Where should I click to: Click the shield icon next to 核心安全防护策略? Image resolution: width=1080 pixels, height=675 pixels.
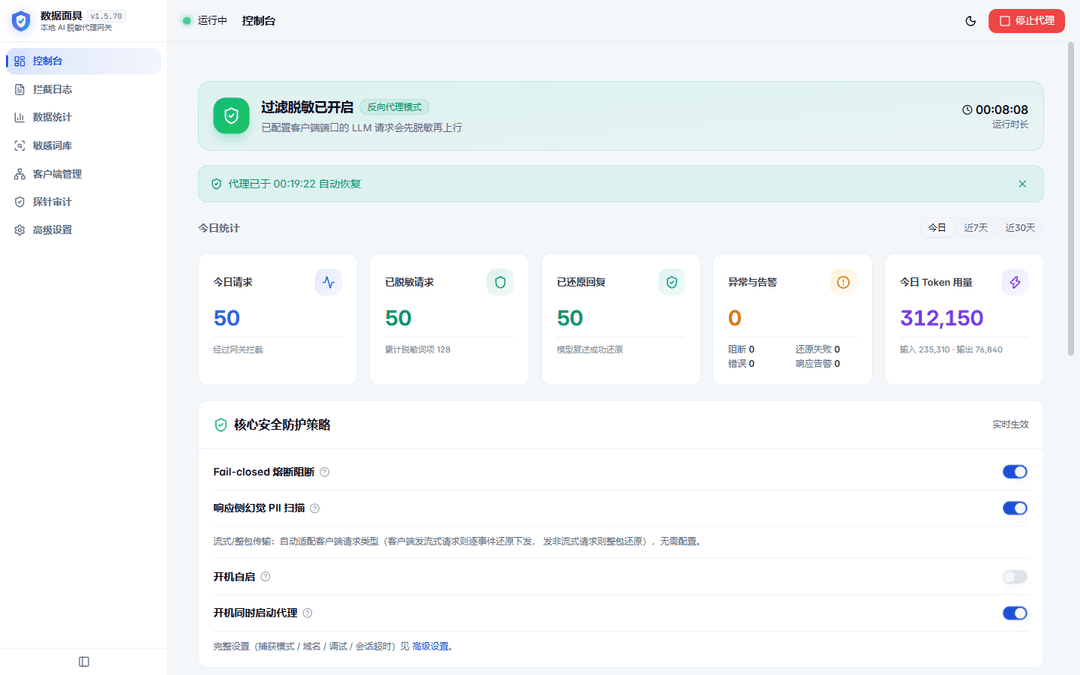[x=220, y=425]
